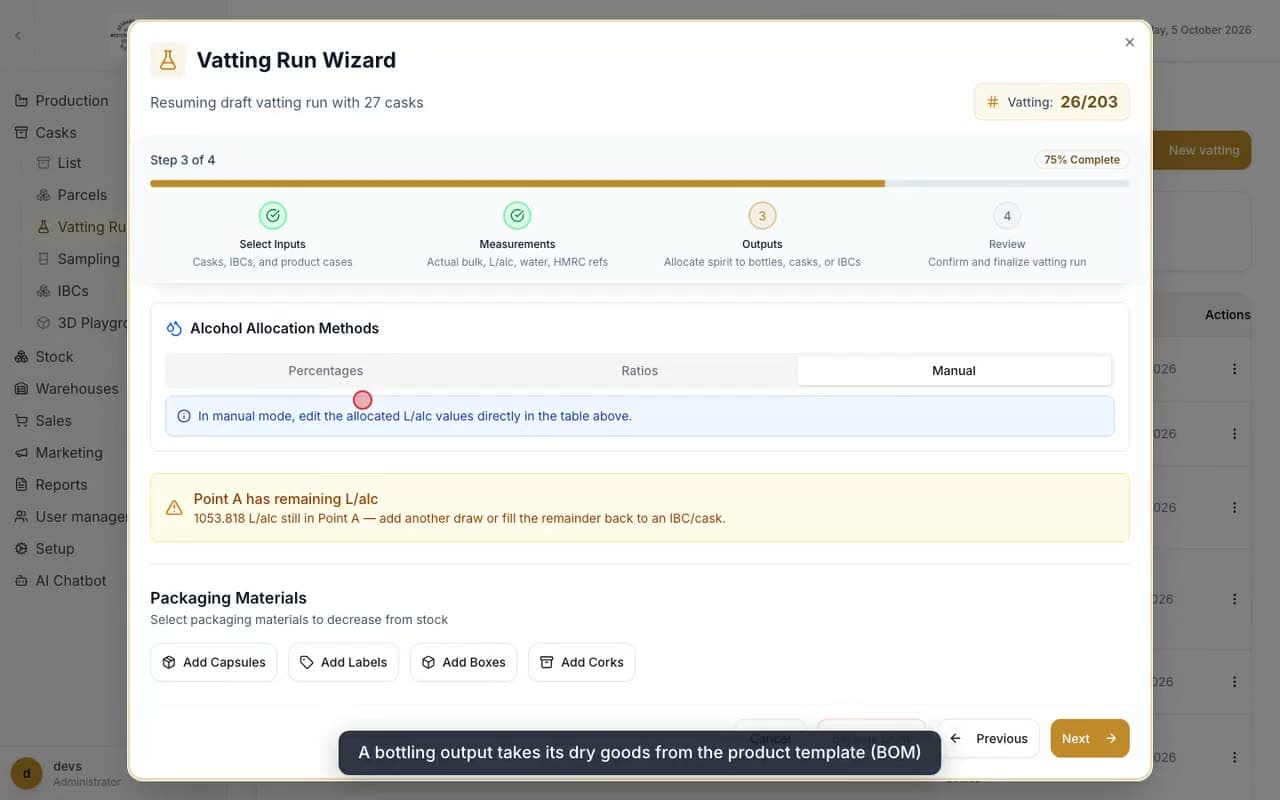Image resolution: width=1280 pixels, height=800 pixels.
Task: Click the Packaging Materials heading
Action: tap(228, 598)
